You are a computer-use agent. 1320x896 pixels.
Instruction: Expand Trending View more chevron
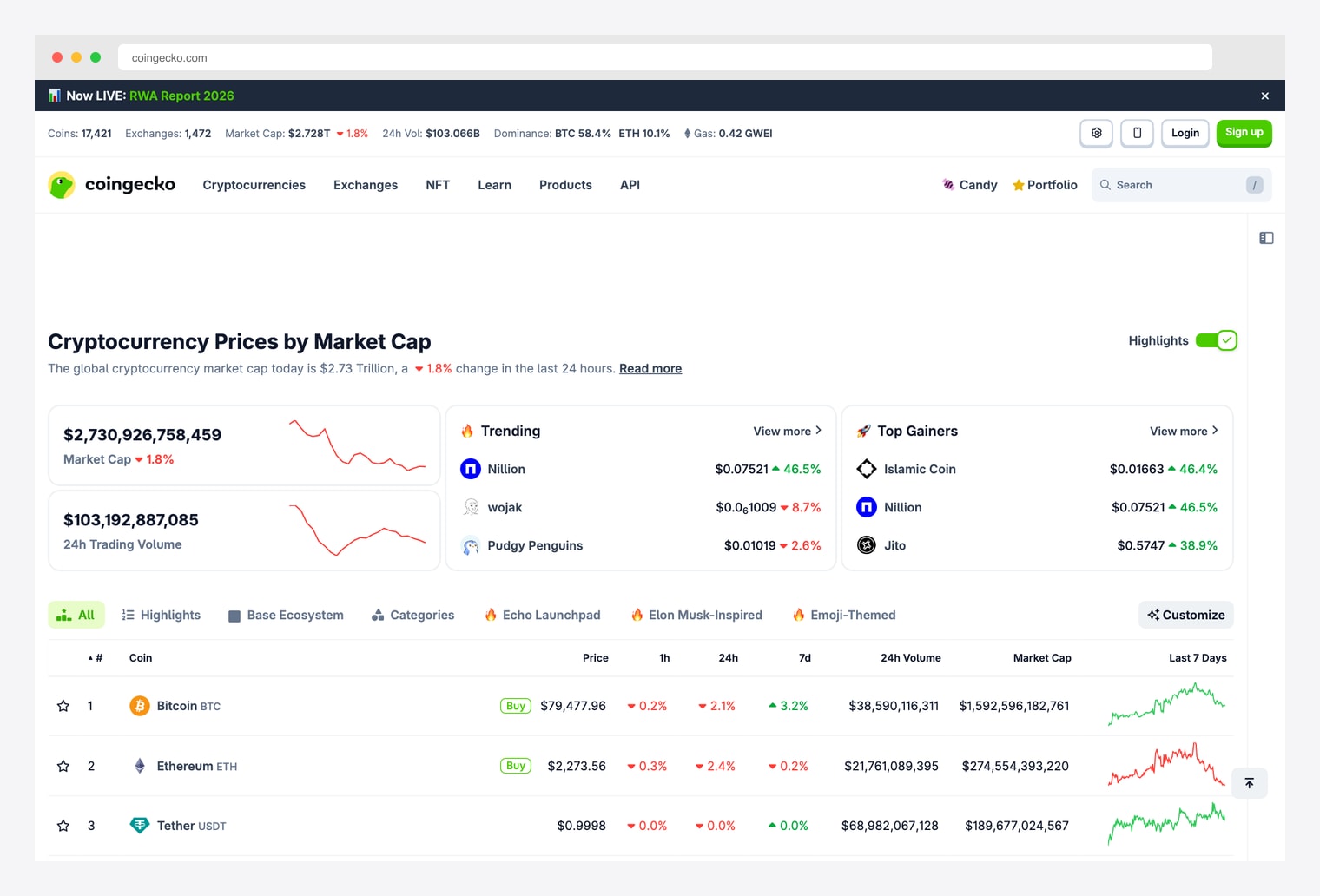(818, 431)
